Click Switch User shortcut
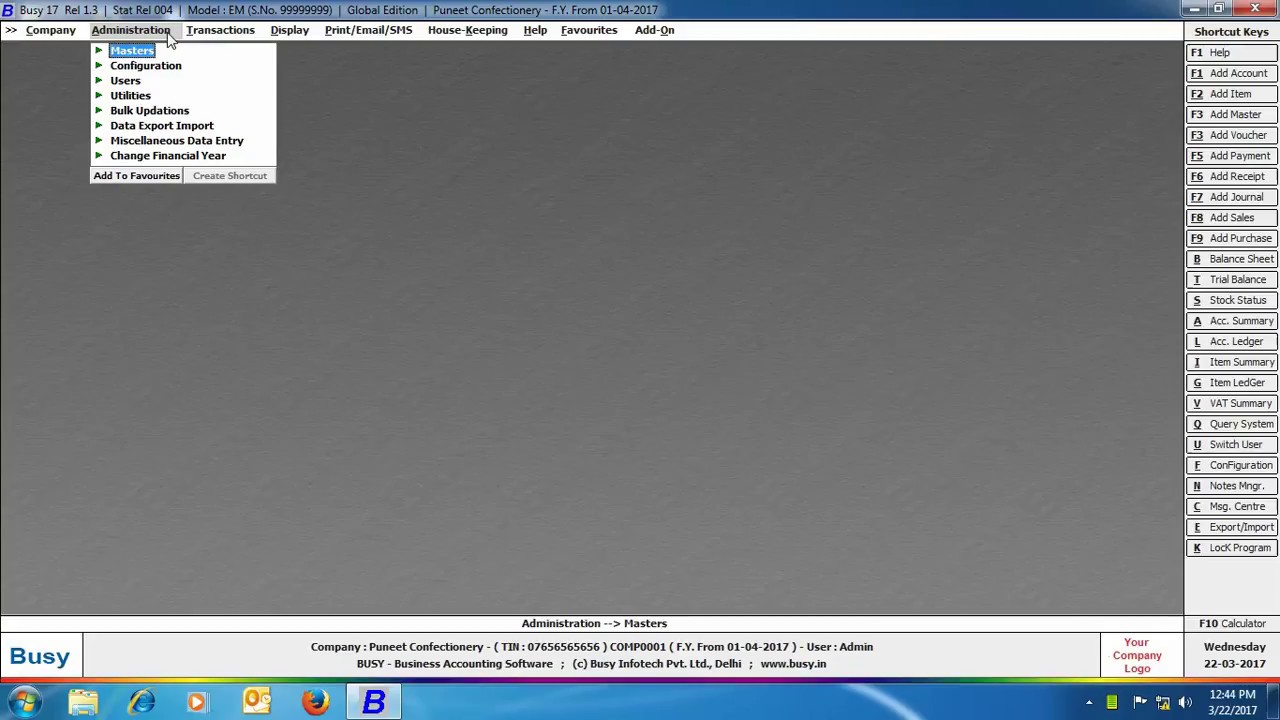Viewport: 1280px width, 720px height. tap(1232, 445)
